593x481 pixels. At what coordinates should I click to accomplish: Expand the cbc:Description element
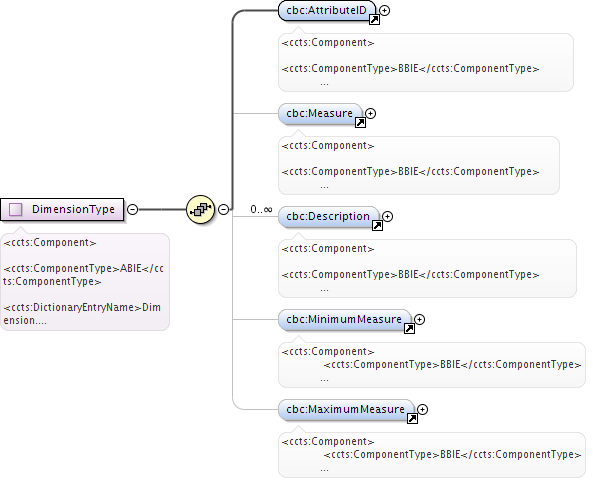click(388, 216)
